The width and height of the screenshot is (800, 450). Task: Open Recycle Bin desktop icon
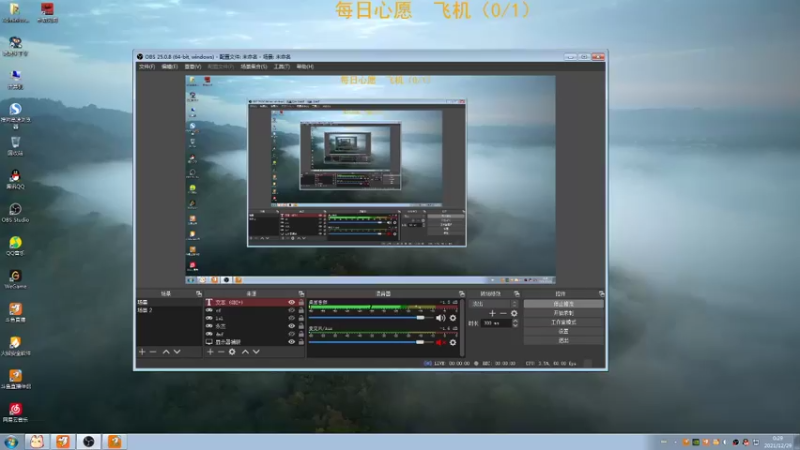click(15, 146)
